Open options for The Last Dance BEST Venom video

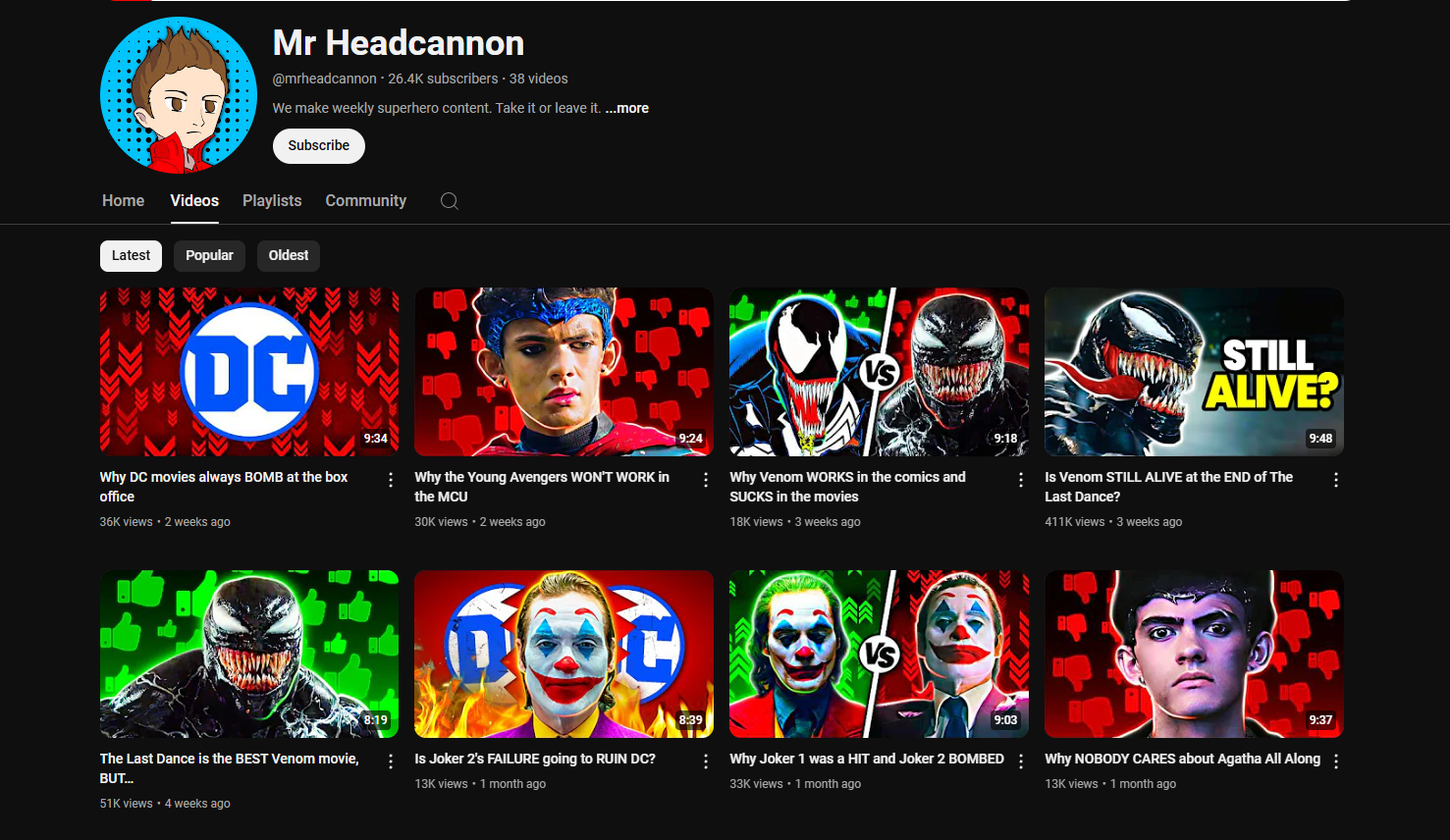391,761
